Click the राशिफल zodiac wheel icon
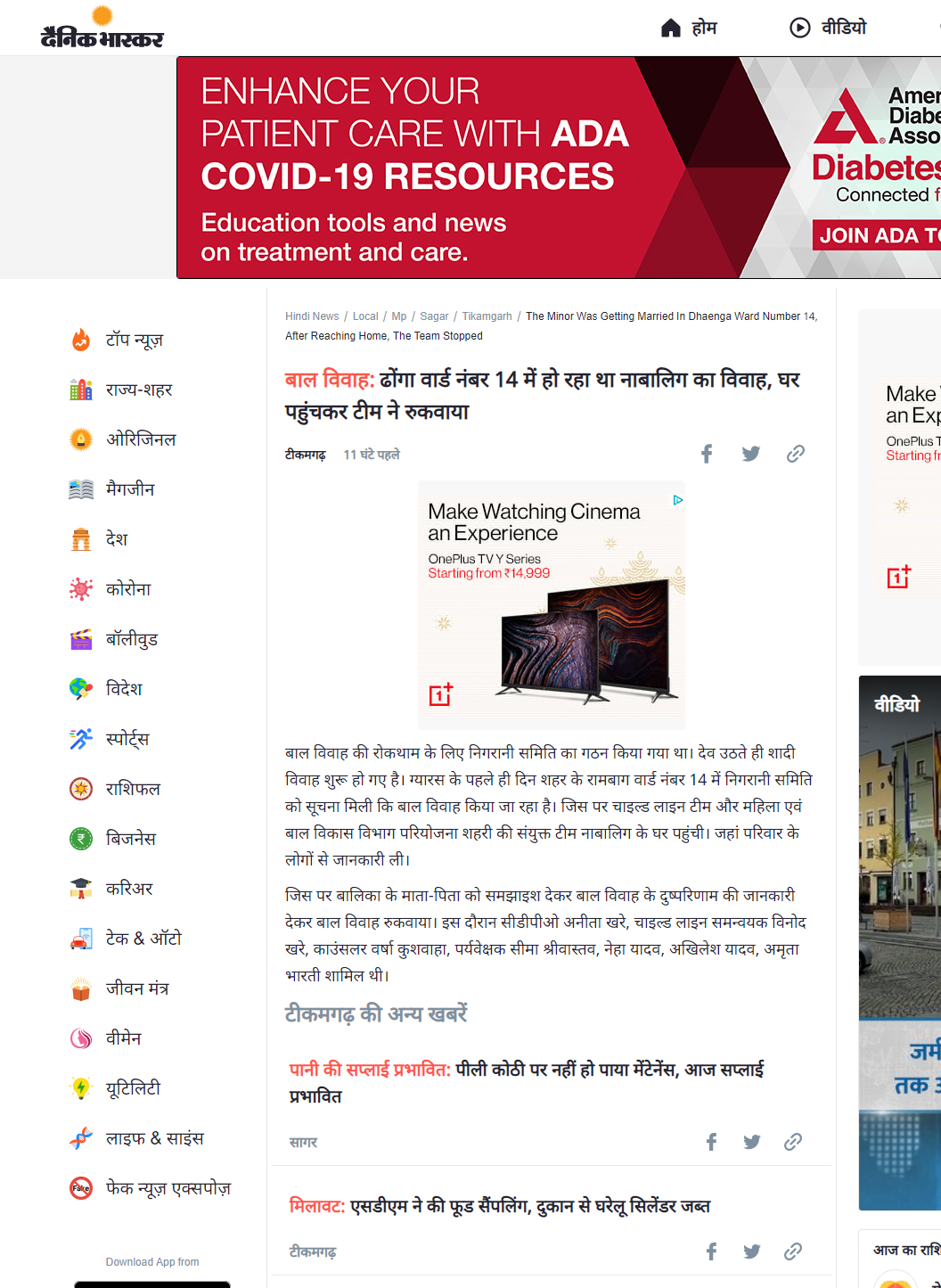The height and width of the screenshot is (1288, 941). point(81,789)
